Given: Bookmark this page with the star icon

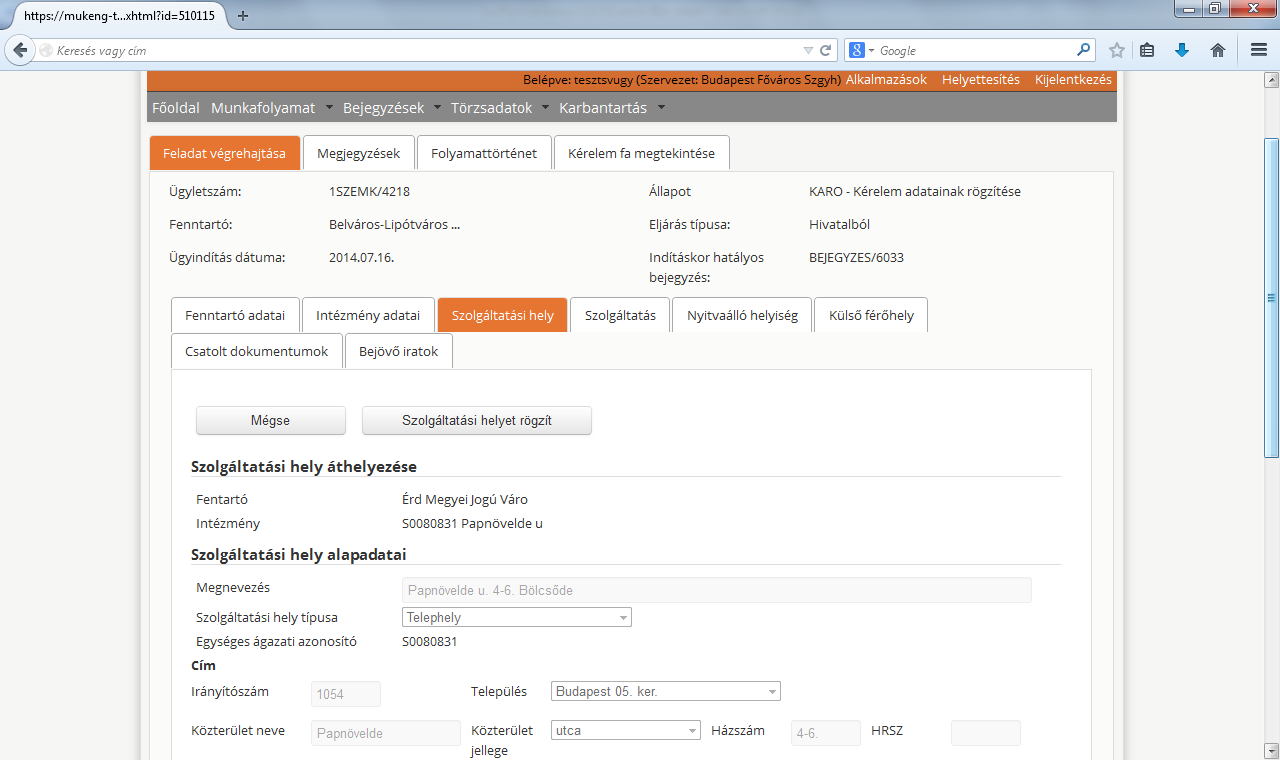Looking at the screenshot, I should [x=1117, y=50].
